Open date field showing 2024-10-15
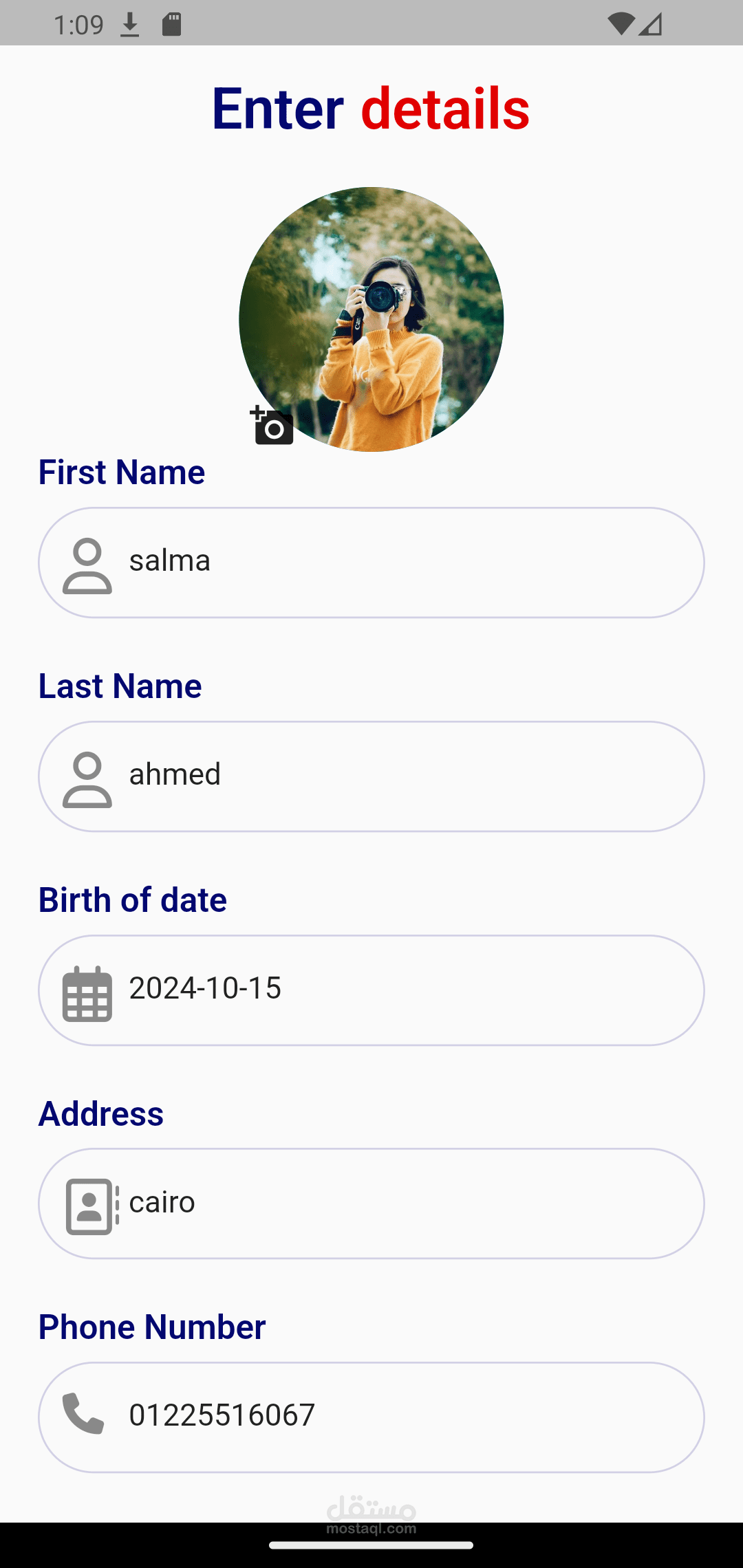Viewport: 743px width, 1568px height. [x=413, y=990]
